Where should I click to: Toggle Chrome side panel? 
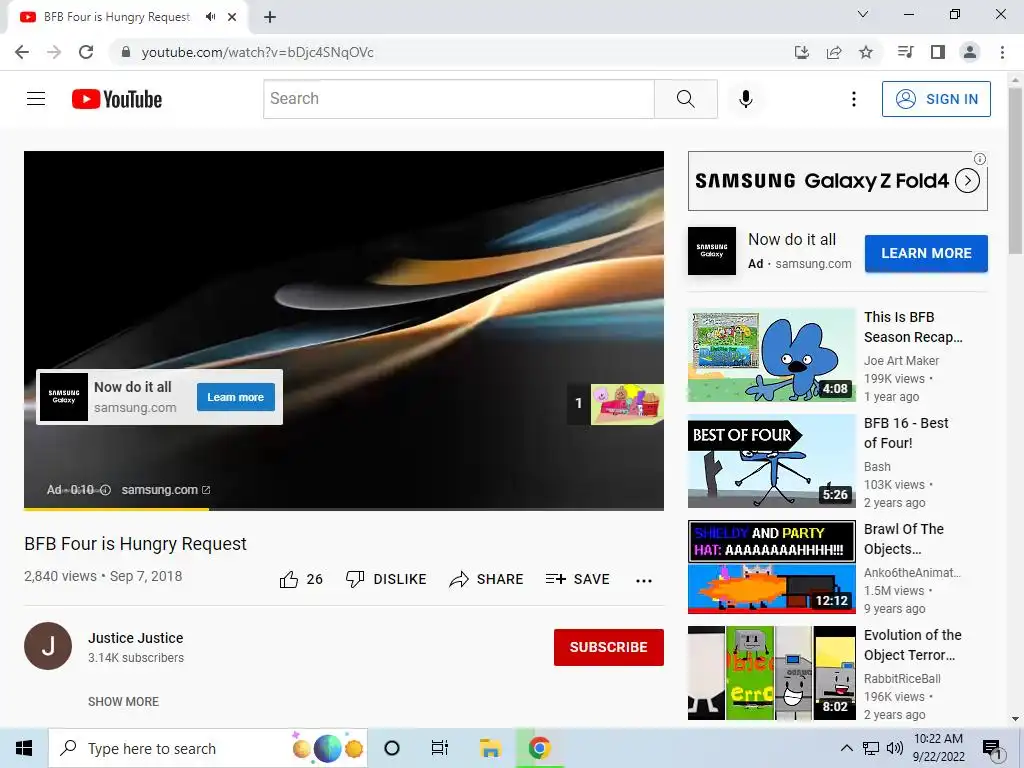coord(938,52)
